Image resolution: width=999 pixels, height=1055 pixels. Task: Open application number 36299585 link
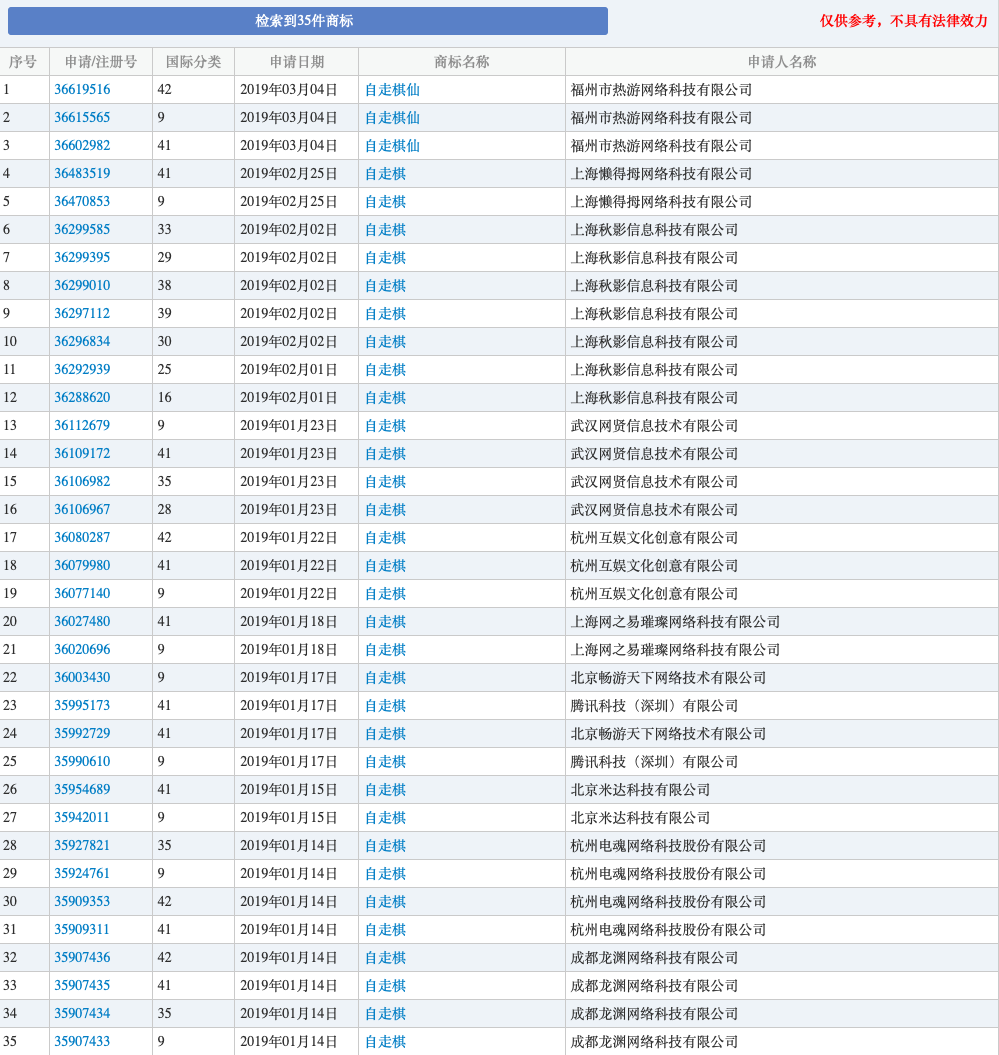pos(82,230)
